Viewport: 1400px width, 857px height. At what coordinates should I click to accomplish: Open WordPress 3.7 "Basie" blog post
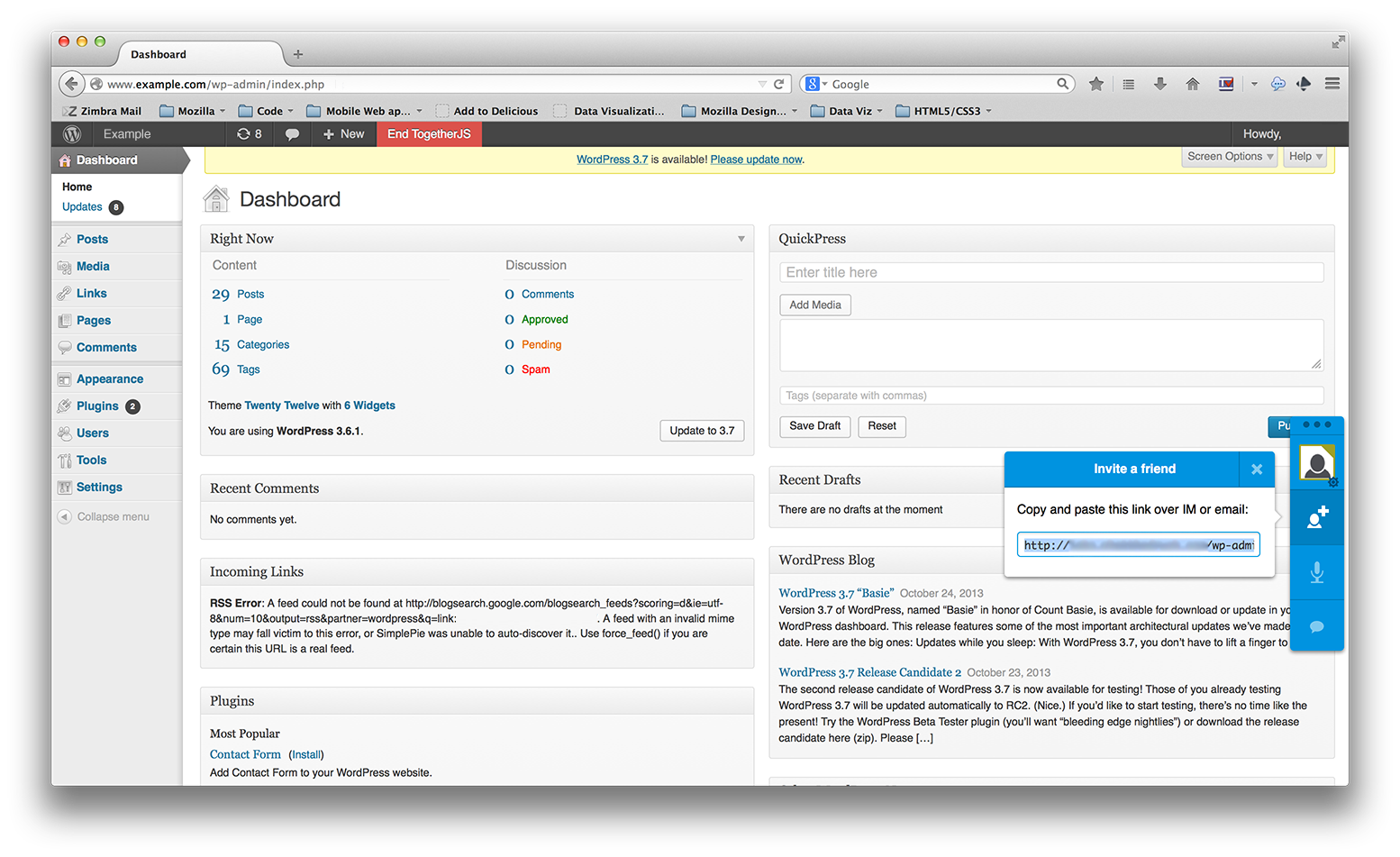pos(836,593)
